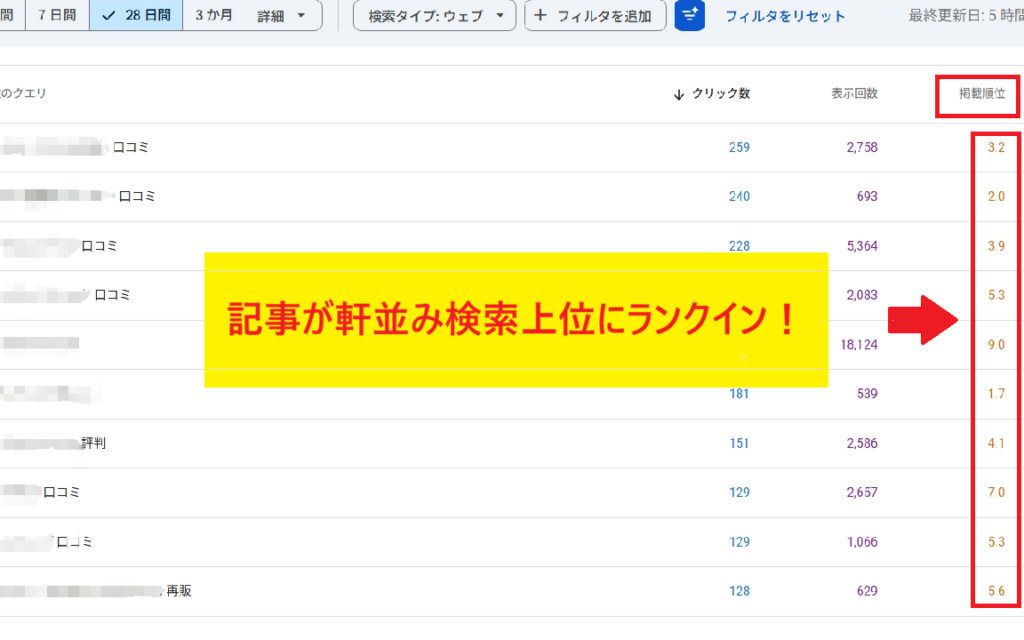The height and width of the screenshot is (640, 1024).
Task: Click the impressions value 1,066
Action: (862, 542)
